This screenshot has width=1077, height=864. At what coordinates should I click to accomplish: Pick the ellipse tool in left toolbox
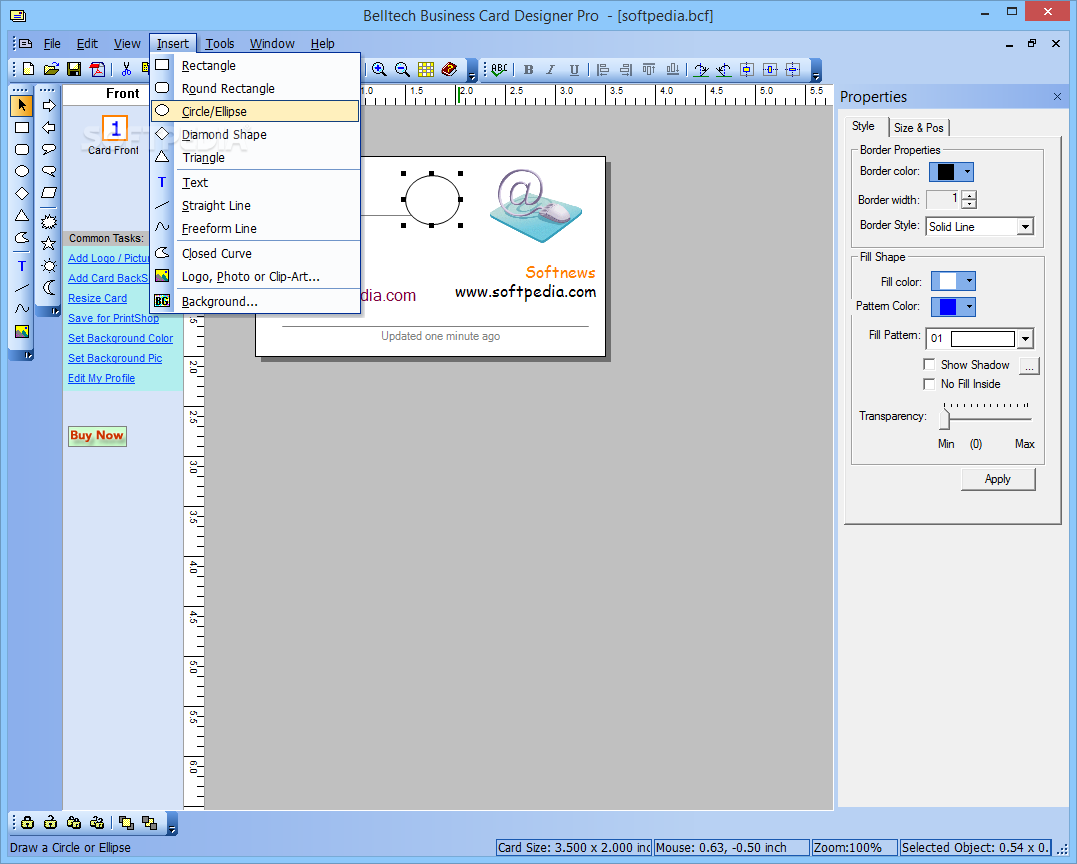pos(22,172)
